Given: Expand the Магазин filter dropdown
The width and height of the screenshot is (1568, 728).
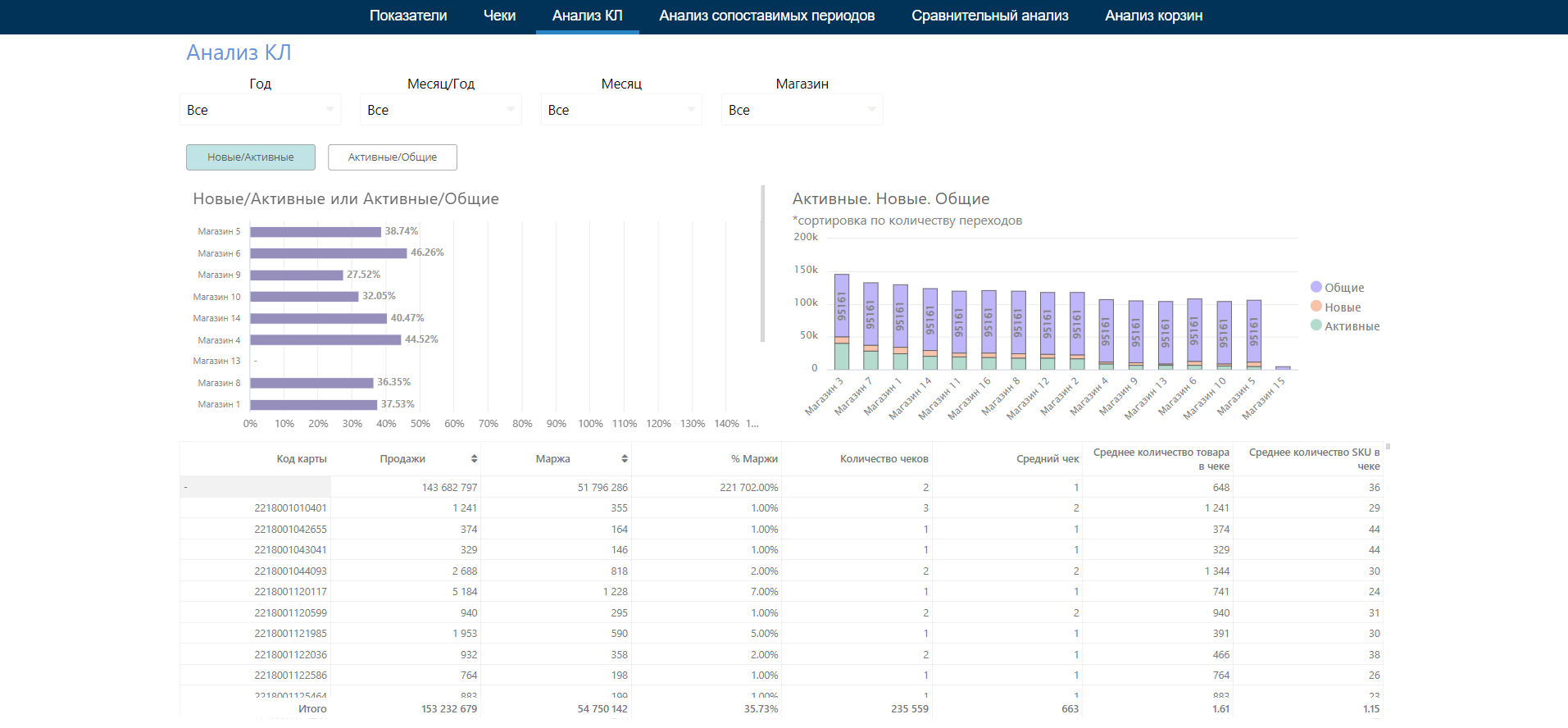Looking at the screenshot, I should point(802,110).
